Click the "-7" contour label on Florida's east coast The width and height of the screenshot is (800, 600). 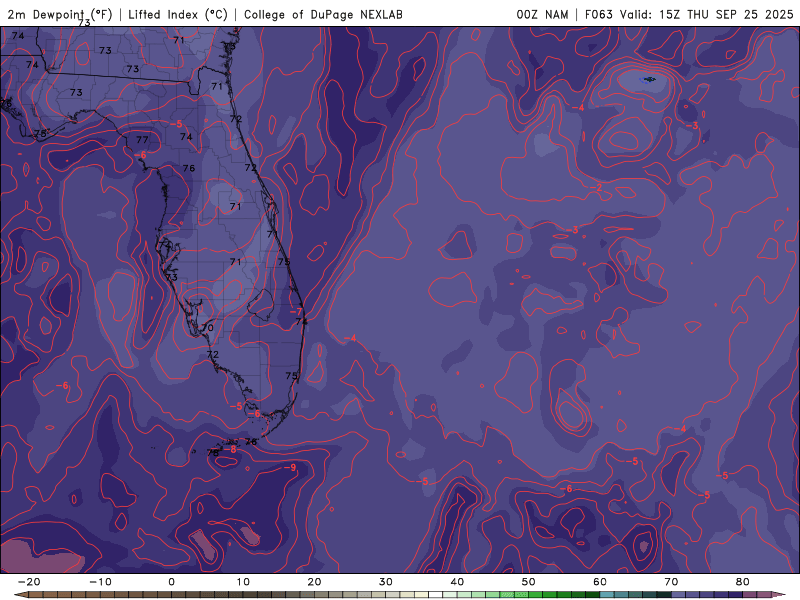coord(296,311)
